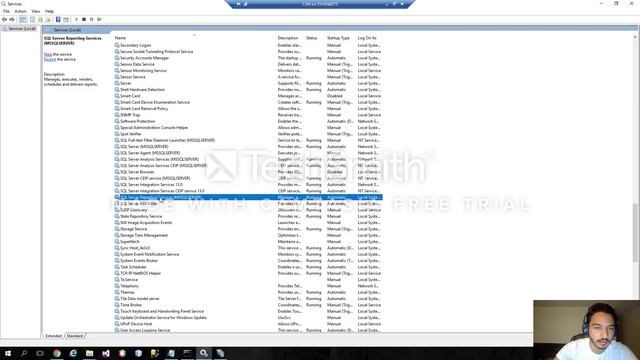Open the Windows Start button

[x=8, y=353]
